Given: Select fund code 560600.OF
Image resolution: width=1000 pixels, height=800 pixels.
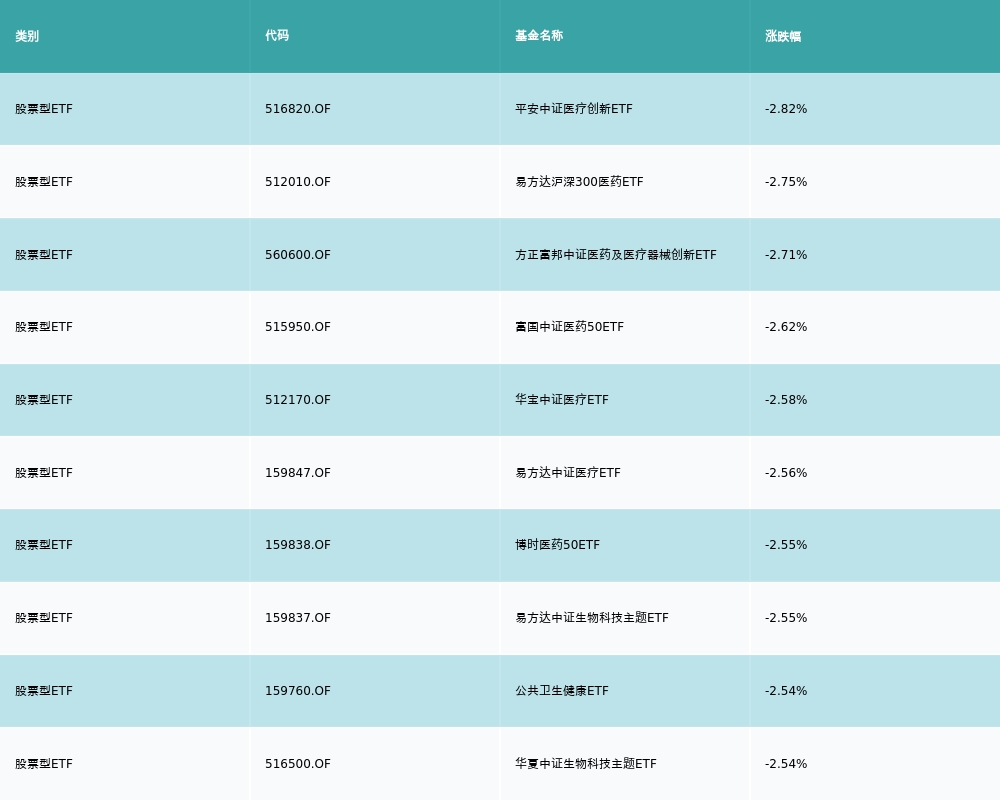Looking at the screenshot, I should 298,255.
